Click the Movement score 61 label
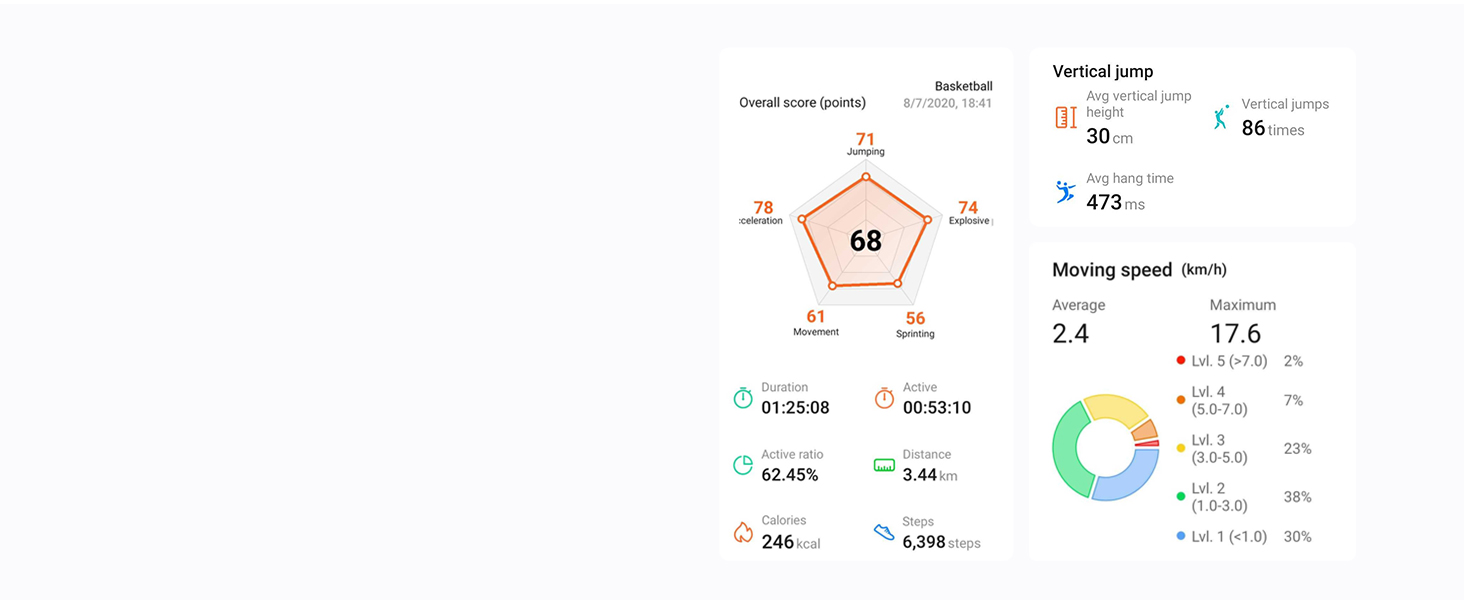This screenshot has width=1464, height=600. coord(816,317)
